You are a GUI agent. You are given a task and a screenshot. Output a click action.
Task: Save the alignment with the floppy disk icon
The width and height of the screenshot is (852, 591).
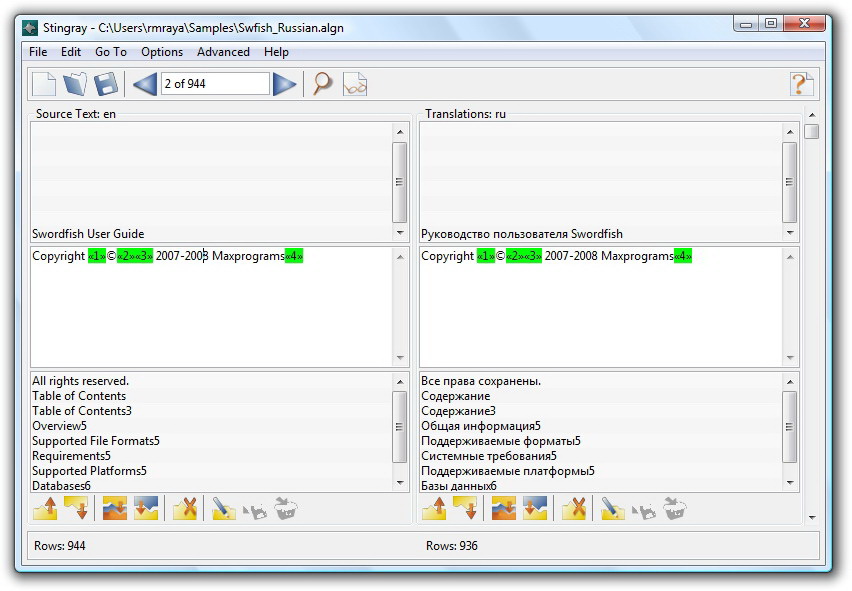tap(106, 84)
